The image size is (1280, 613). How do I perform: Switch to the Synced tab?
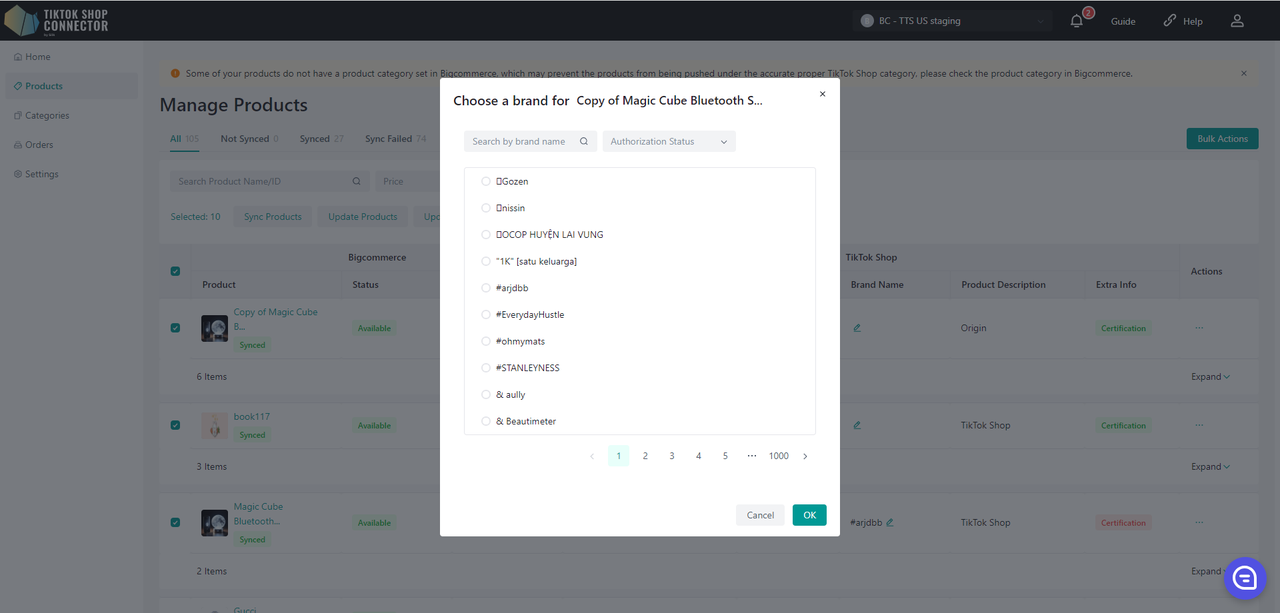(x=321, y=139)
